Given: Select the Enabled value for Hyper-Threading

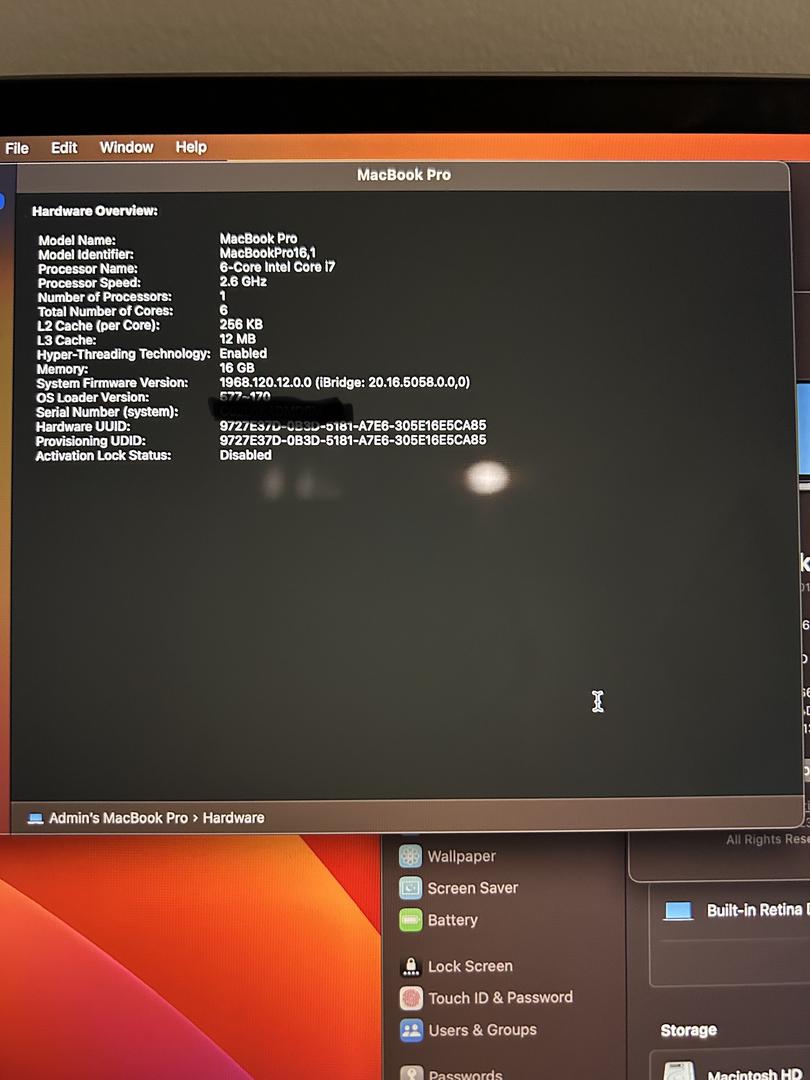Looking at the screenshot, I should click(243, 353).
